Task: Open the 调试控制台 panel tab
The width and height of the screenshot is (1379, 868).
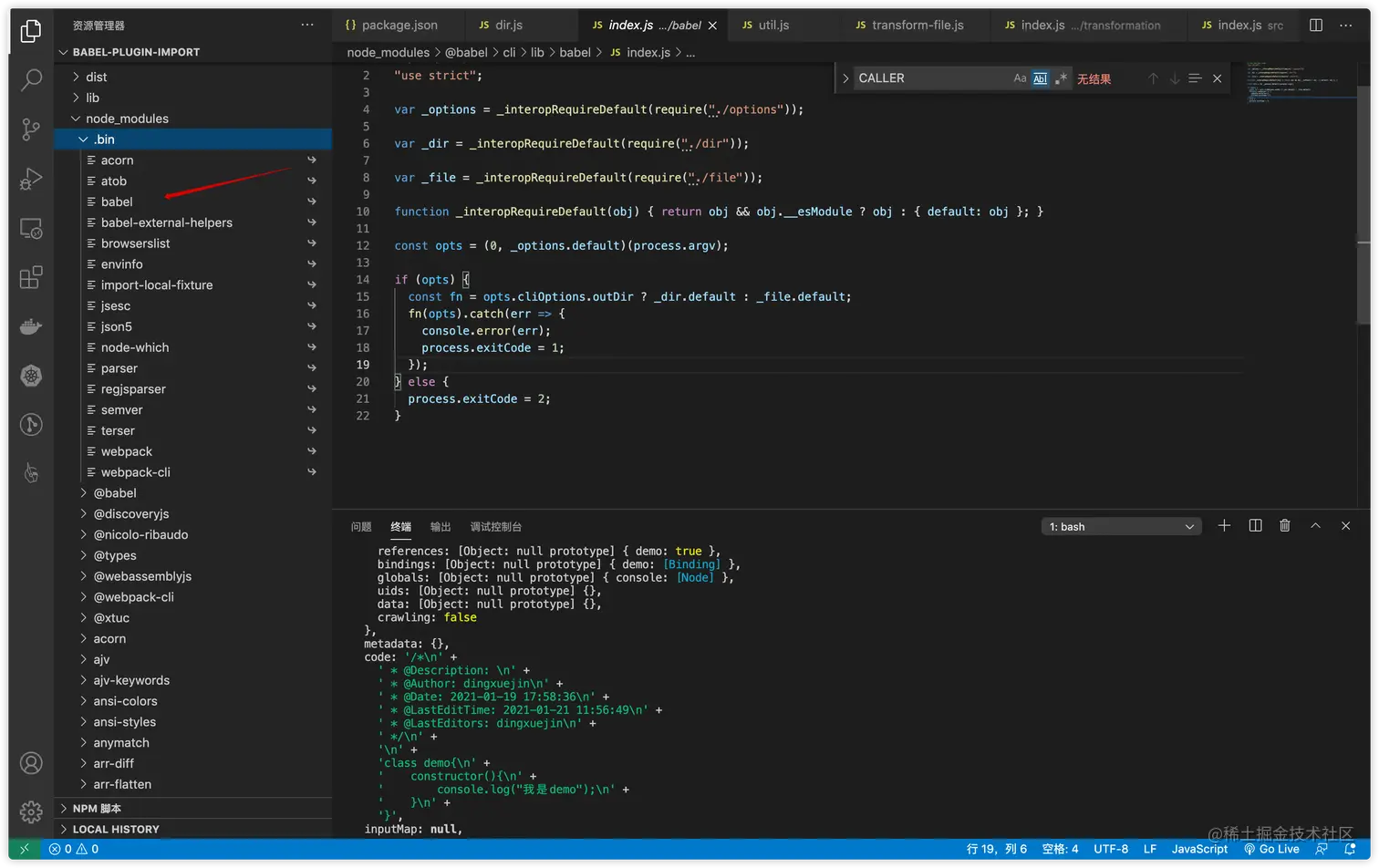Action: click(495, 527)
